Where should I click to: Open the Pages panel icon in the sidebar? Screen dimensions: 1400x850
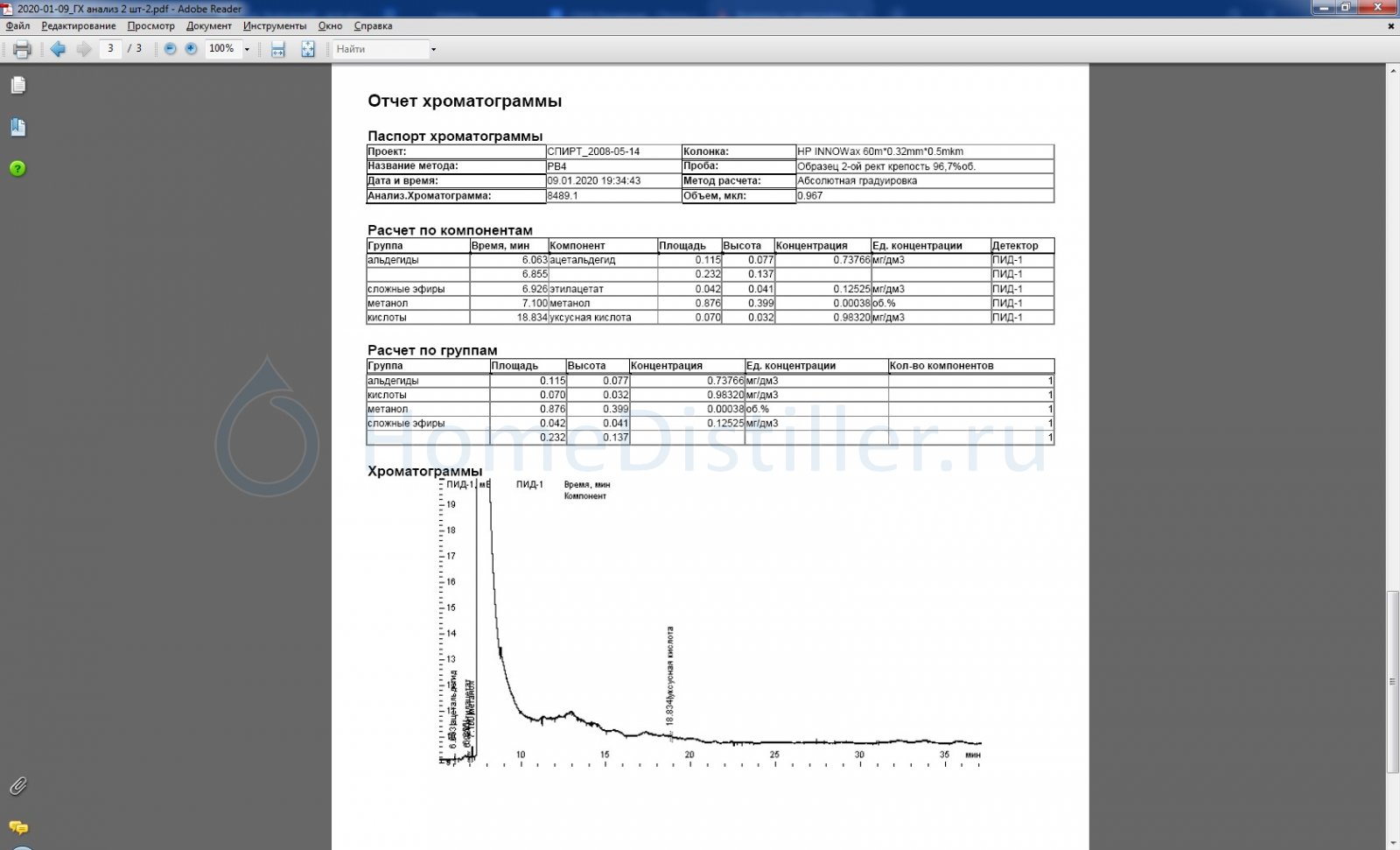tap(17, 85)
